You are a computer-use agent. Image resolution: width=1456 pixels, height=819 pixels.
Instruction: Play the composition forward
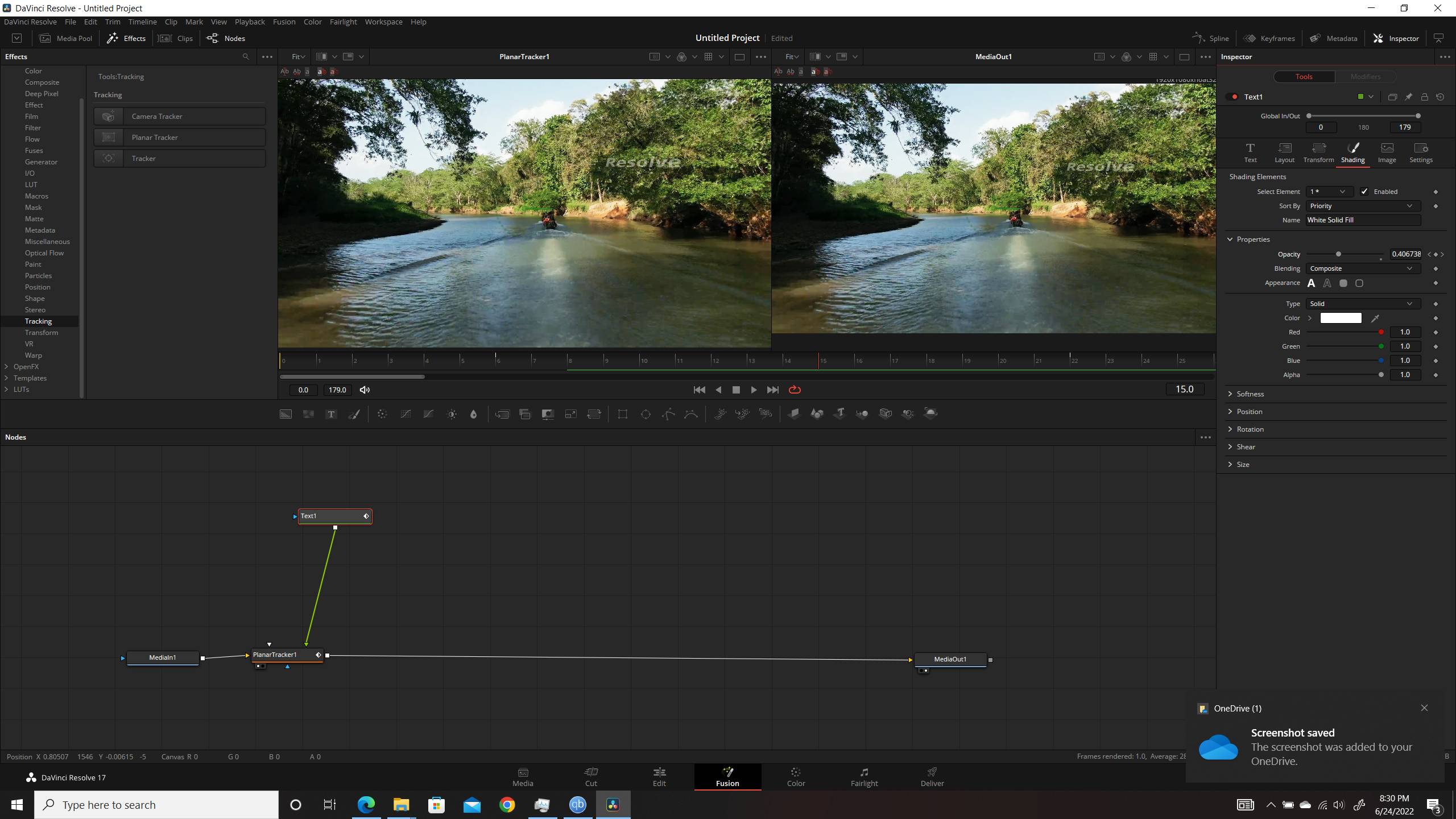pos(754,390)
